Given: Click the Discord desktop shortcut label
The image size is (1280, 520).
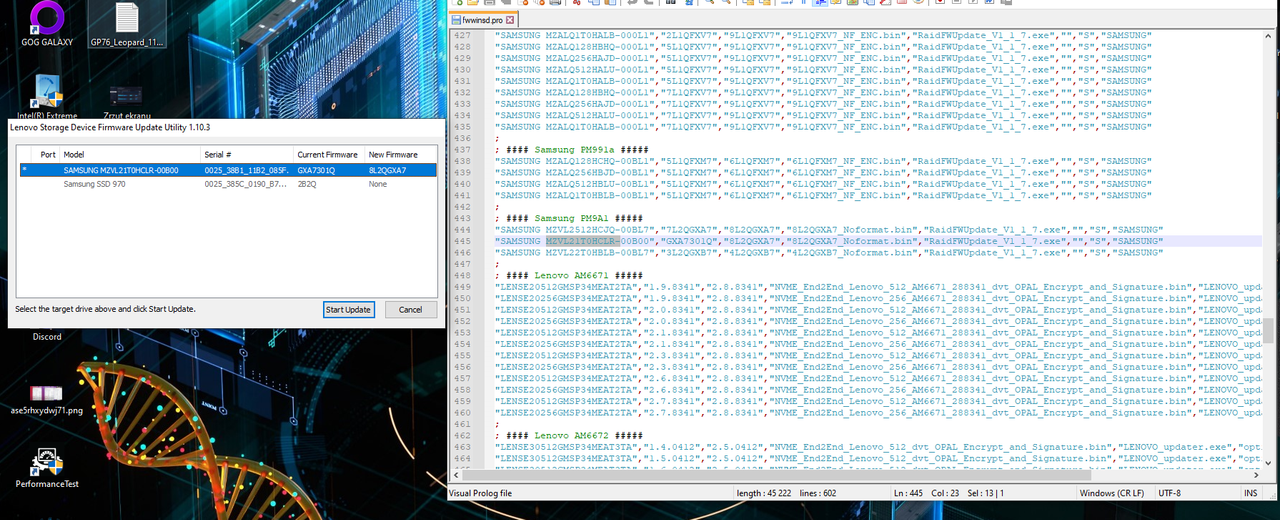Looking at the screenshot, I should (x=46, y=337).
